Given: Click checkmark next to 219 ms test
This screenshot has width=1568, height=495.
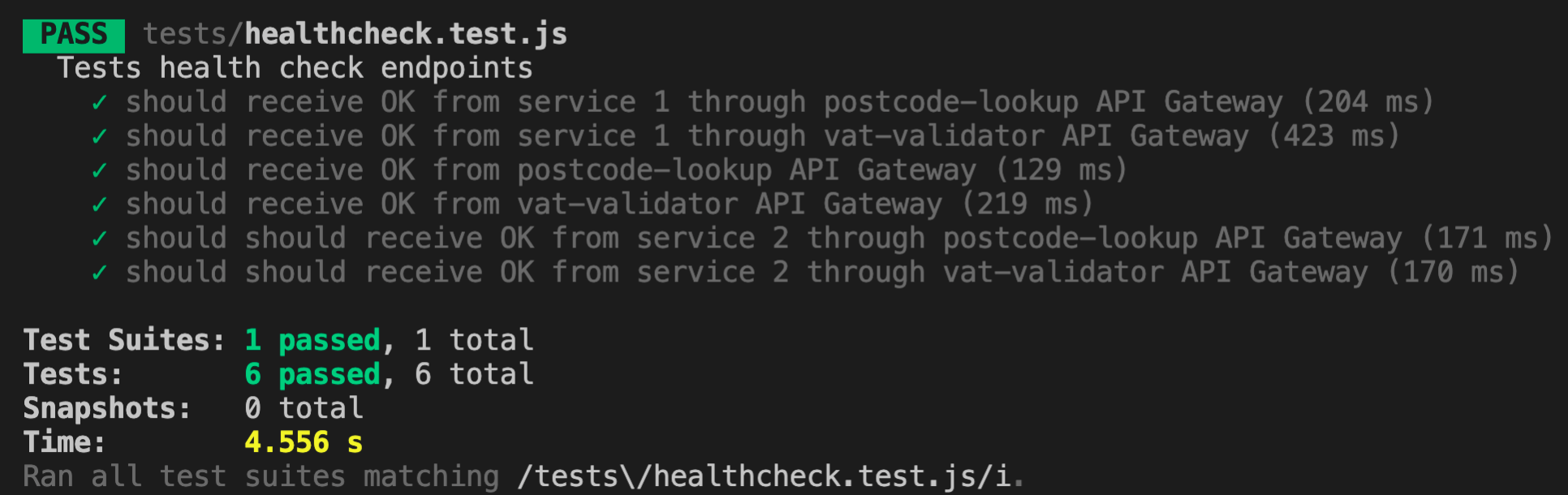Looking at the screenshot, I should (100, 205).
